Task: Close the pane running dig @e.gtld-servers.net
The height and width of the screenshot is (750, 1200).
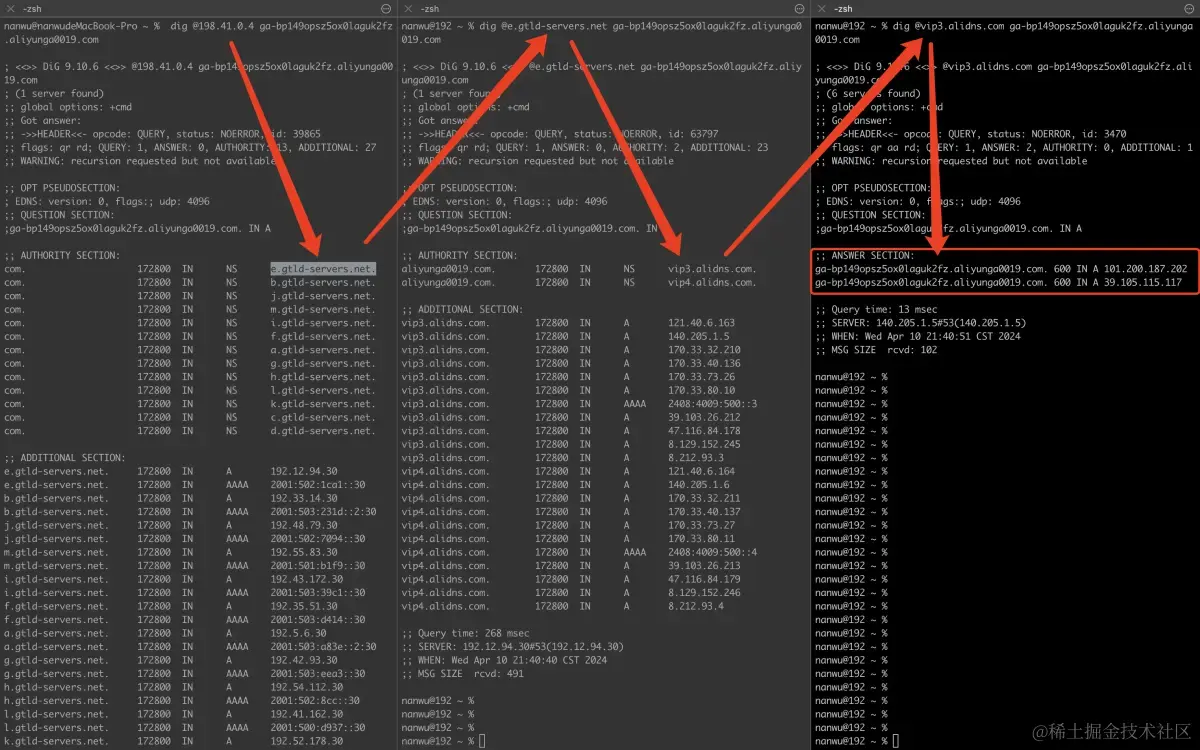Action: (408, 8)
